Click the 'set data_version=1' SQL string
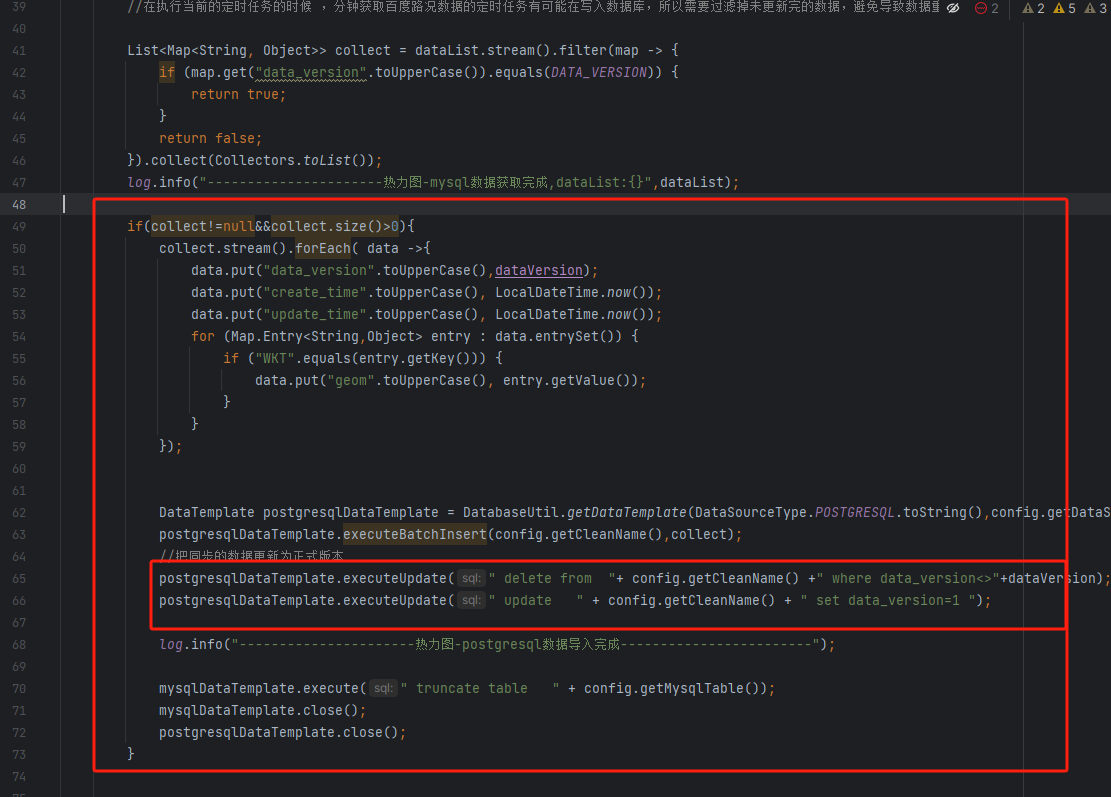1111x797 pixels. click(891, 600)
